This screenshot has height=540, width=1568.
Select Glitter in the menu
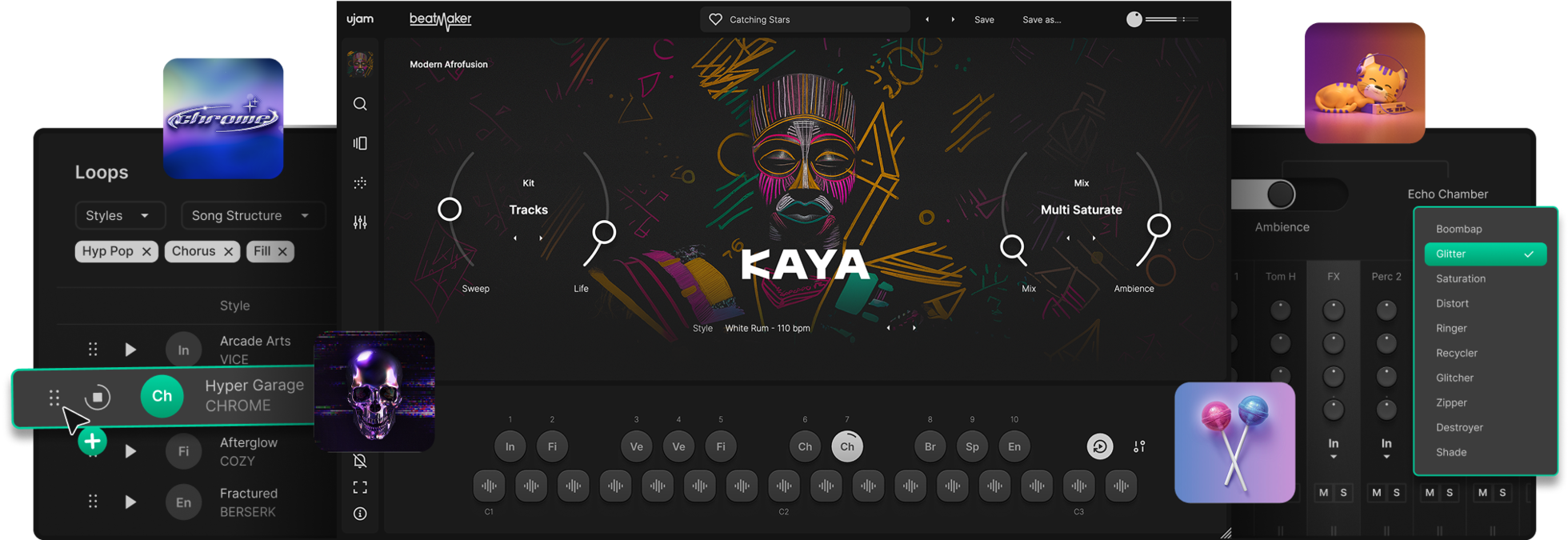click(1485, 254)
